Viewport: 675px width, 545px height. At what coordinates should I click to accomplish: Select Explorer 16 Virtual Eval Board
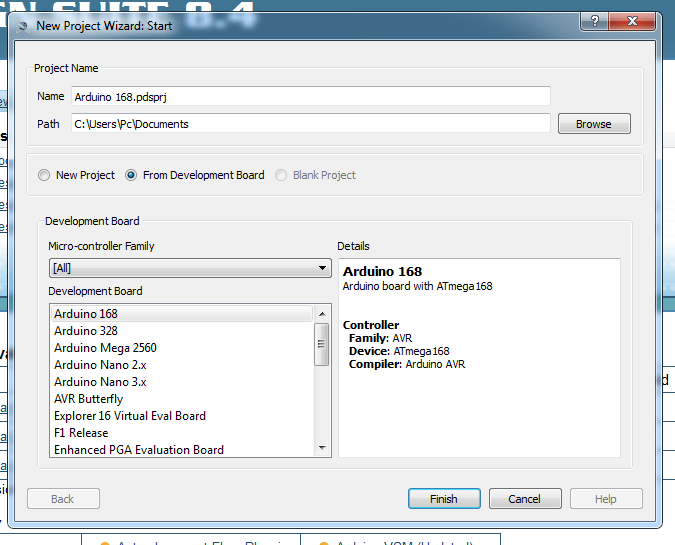click(x=182, y=415)
